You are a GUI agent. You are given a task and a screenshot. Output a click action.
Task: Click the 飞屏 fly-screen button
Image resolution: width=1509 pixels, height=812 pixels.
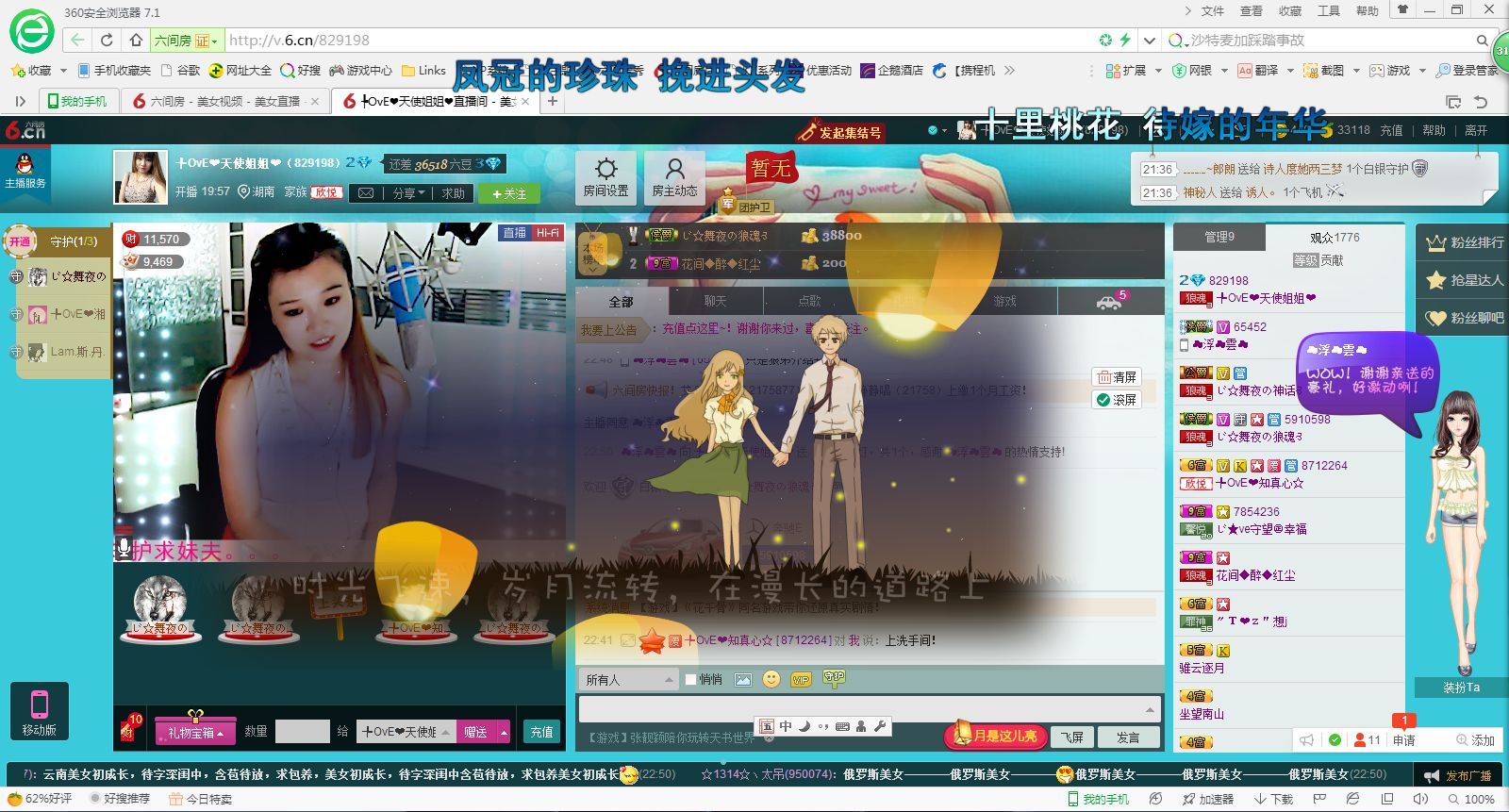(x=1072, y=737)
